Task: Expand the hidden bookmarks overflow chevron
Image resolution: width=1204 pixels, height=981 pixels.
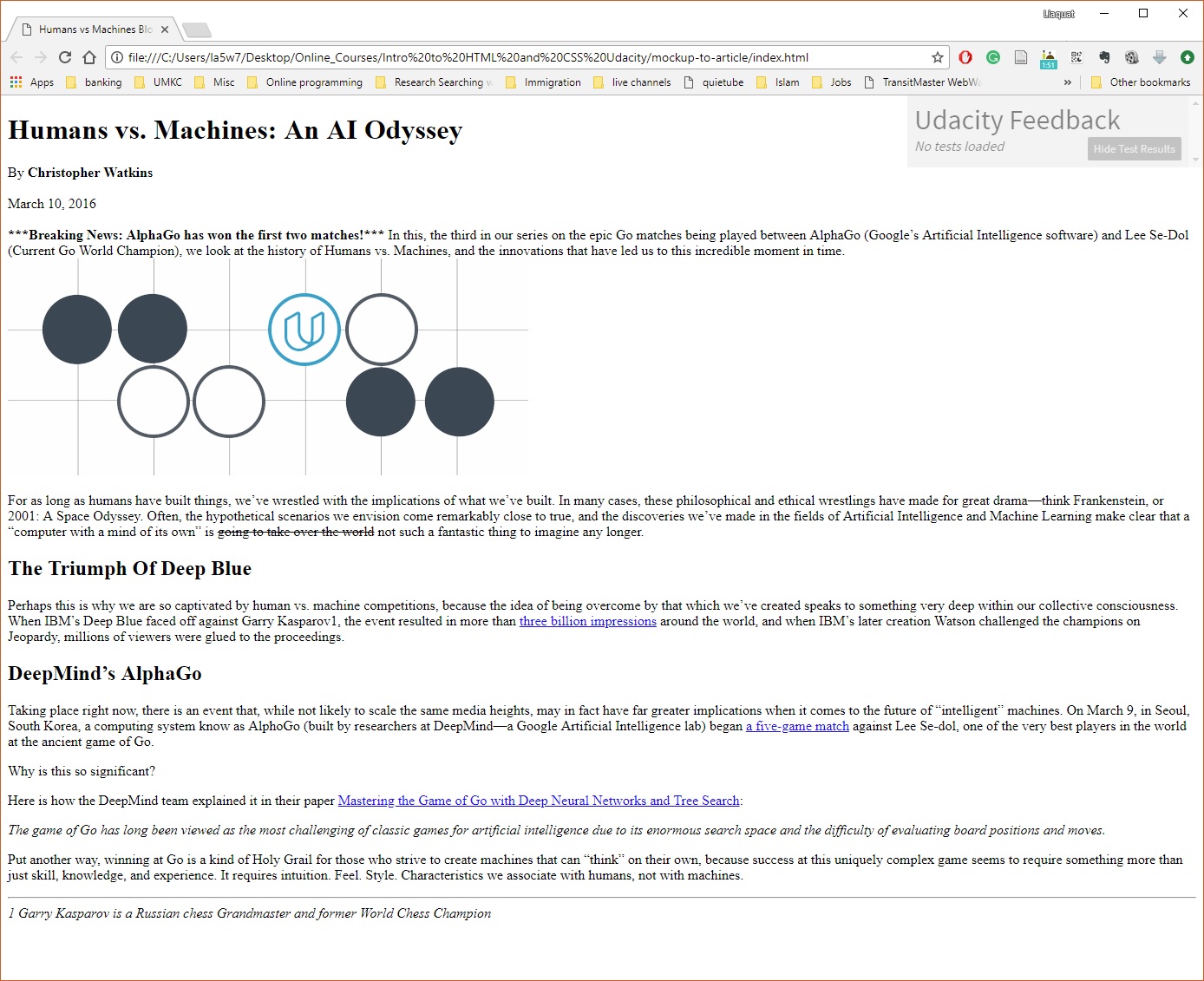Action: 1067,82
